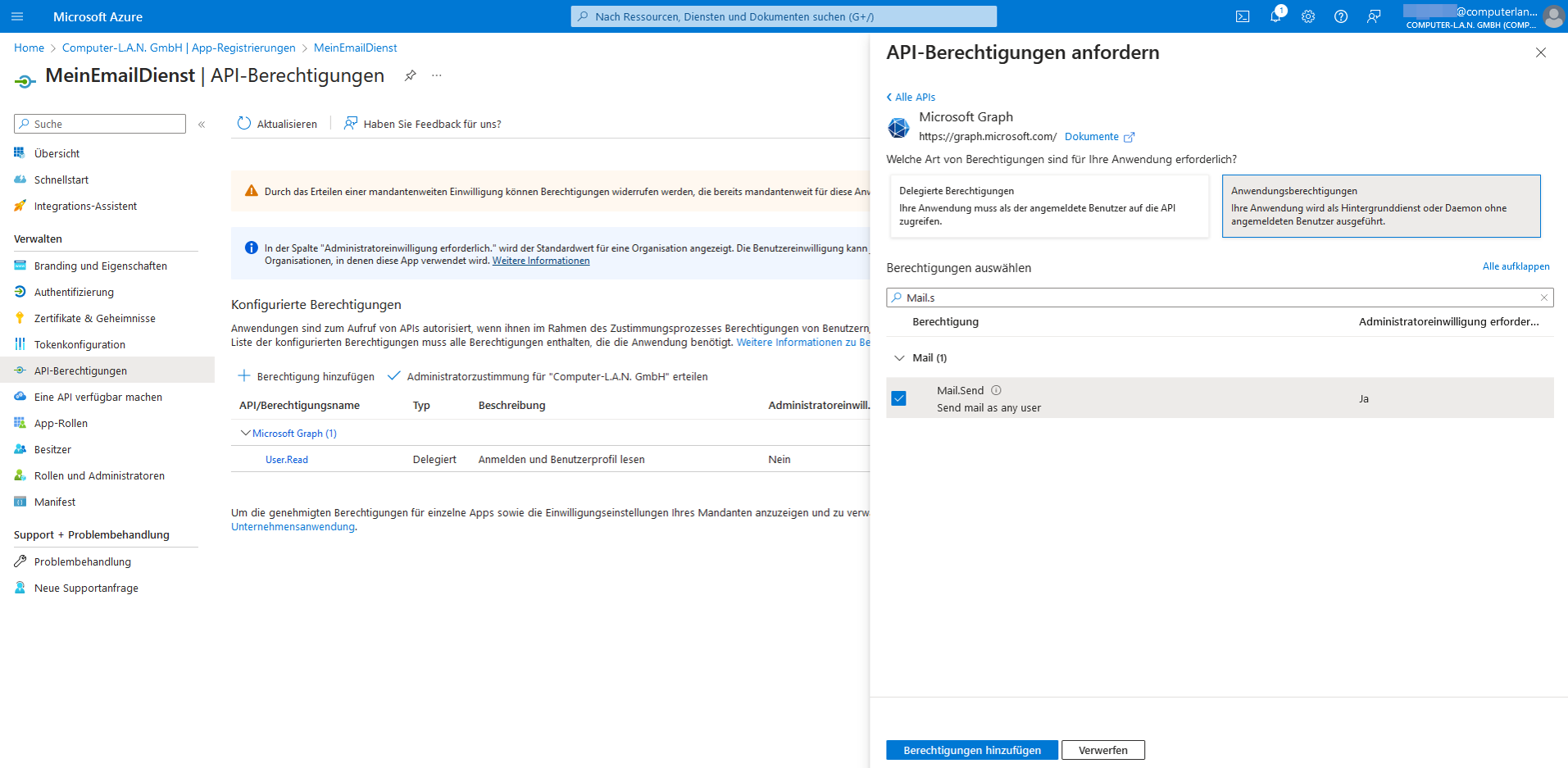The width and height of the screenshot is (1568, 768).
Task: Open Zertifikate & Geheimnisse
Action: click(x=94, y=318)
